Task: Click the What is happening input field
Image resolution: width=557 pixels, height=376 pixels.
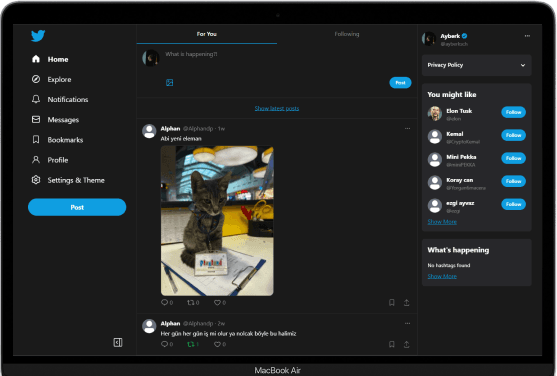Action: (191, 54)
